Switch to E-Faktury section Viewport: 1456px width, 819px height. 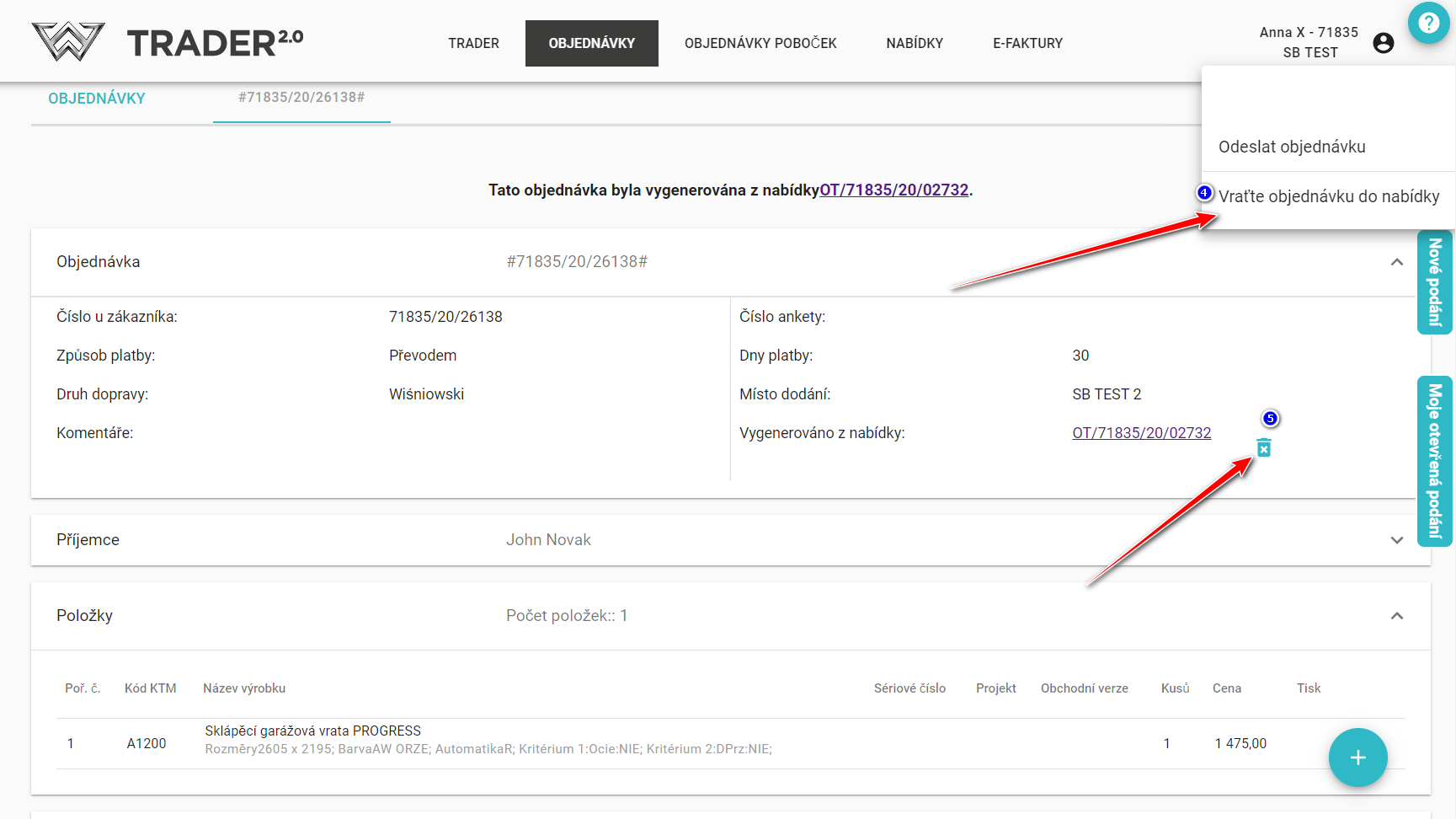[x=1027, y=43]
